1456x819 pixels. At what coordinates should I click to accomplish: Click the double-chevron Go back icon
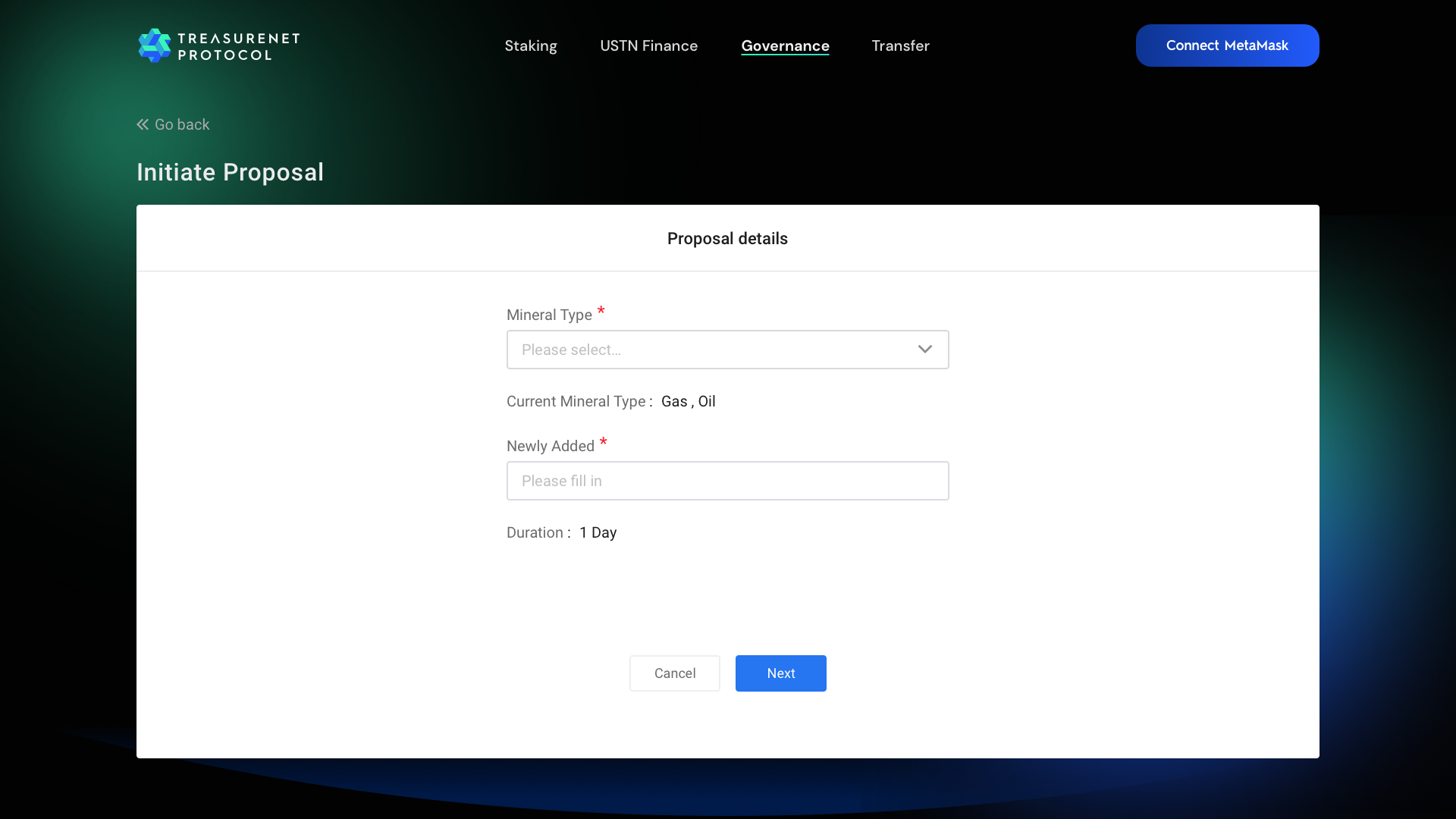coord(143,124)
